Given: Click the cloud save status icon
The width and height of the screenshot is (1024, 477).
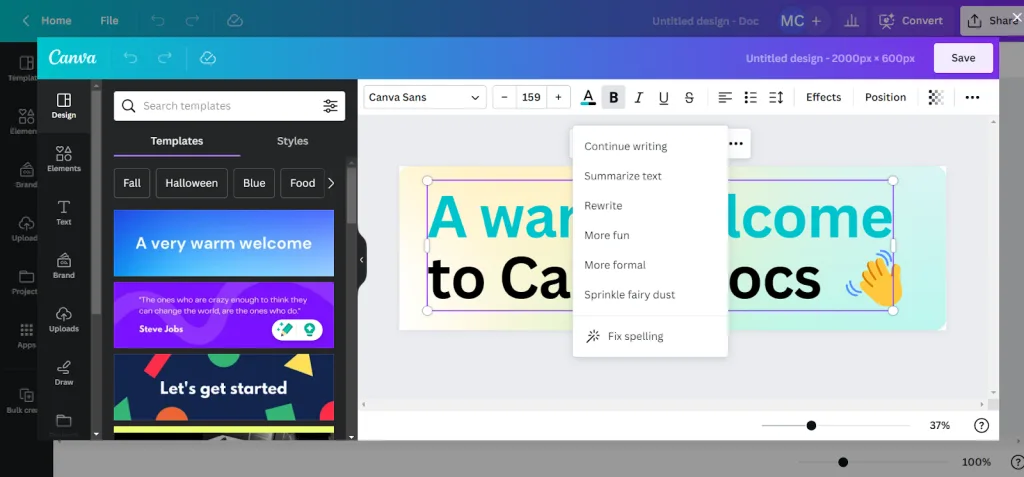Looking at the screenshot, I should coord(208,58).
